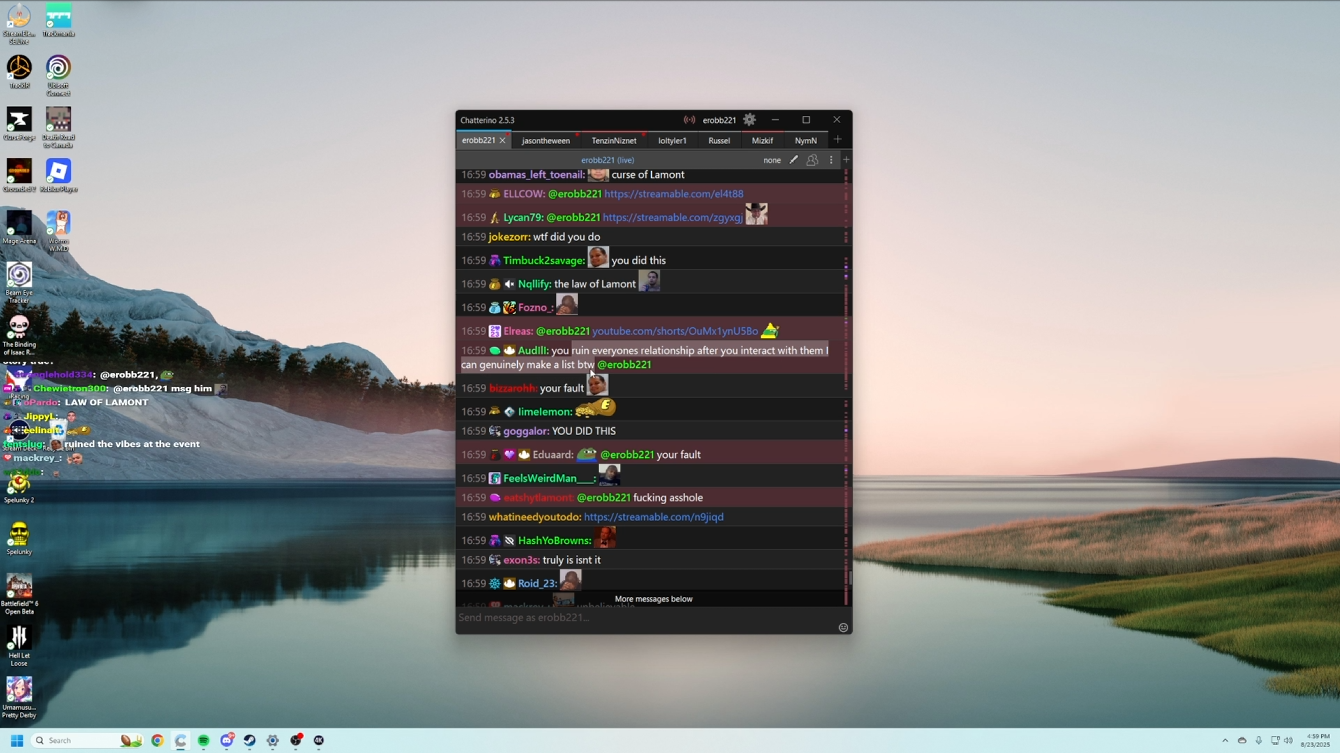The width and height of the screenshot is (1340, 753).
Task: Click username exon3s in chat
Action: pyautogui.click(x=521, y=560)
